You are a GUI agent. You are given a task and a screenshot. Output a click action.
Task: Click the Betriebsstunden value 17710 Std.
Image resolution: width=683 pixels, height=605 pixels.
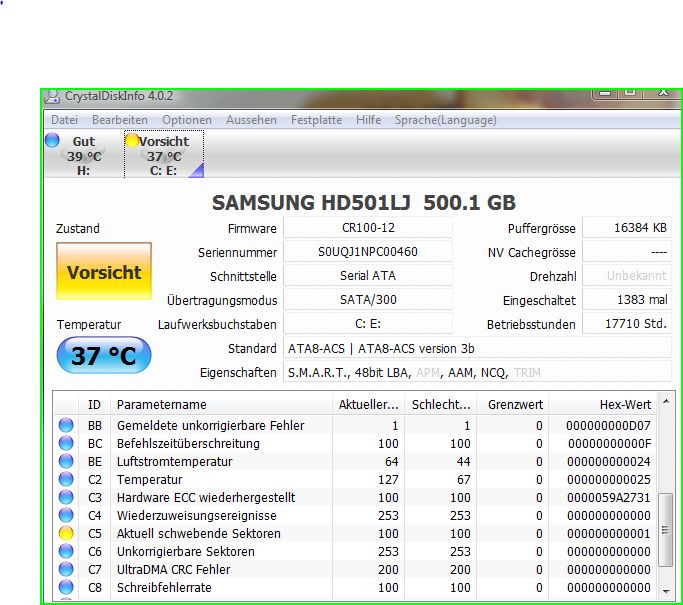627,324
